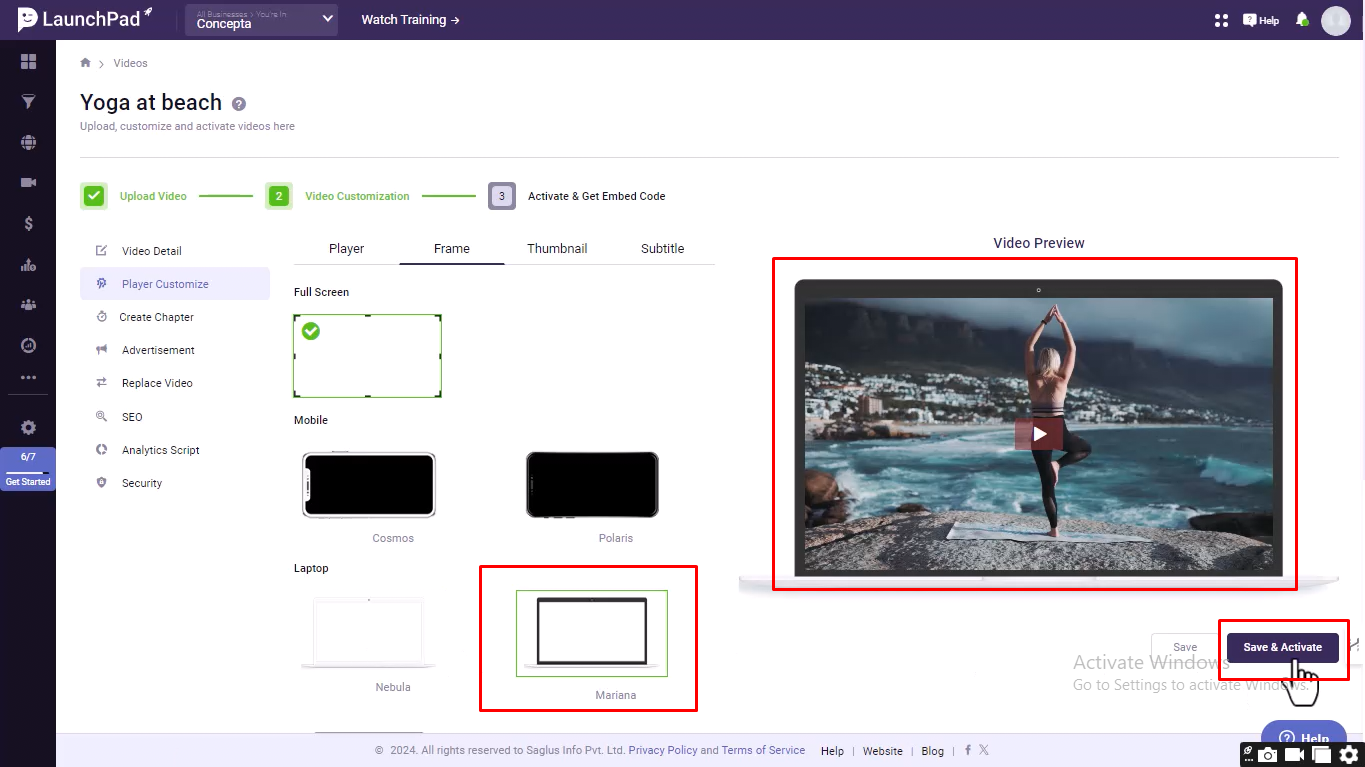Open Terms of Service link in footer
This screenshot has width=1365, height=767.
point(763,750)
